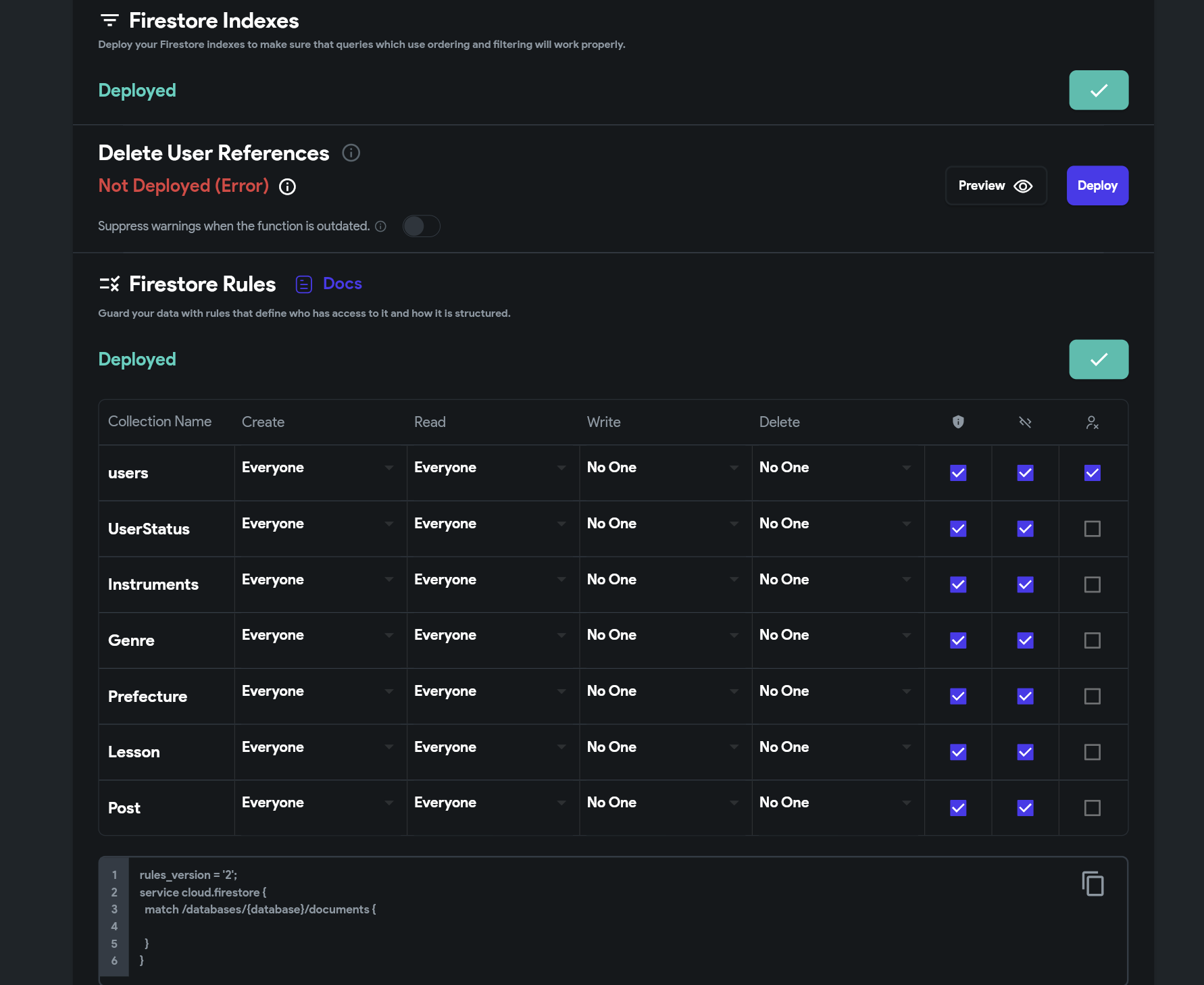
Task: Click the user-removed icon column header
Action: (x=1092, y=422)
